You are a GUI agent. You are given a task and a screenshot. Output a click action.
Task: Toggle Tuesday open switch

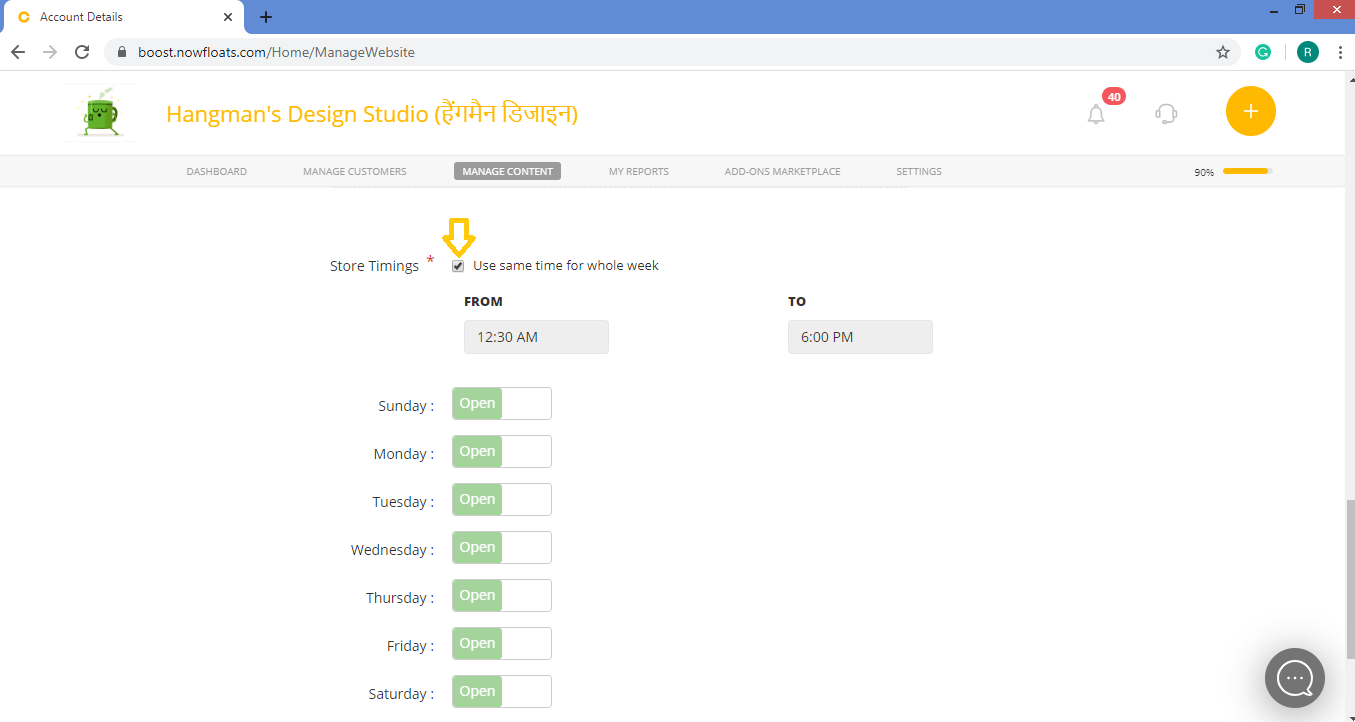(x=502, y=500)
